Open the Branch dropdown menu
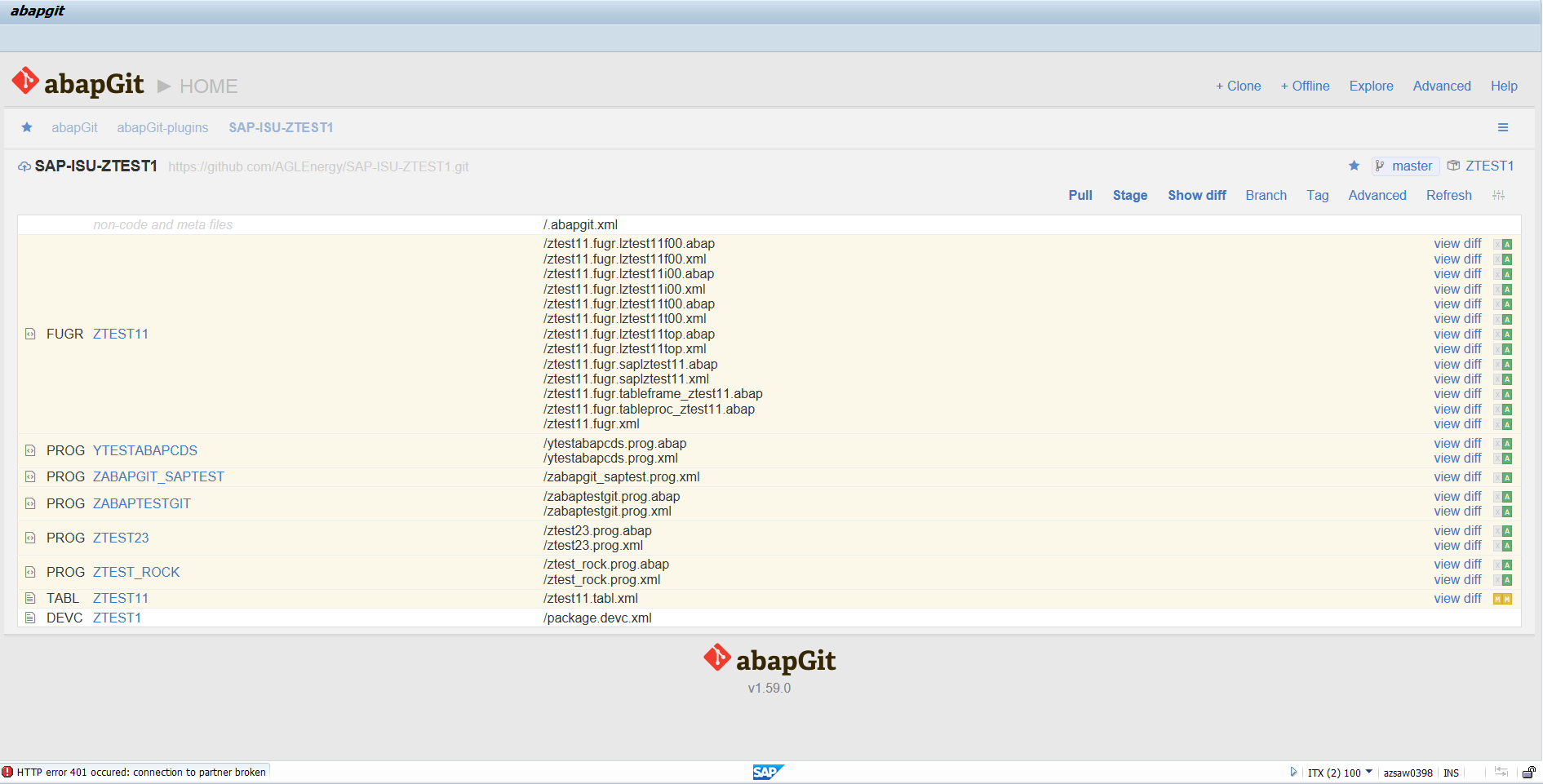Screen dimensions: 1543x784 [x=1266, y=195]
